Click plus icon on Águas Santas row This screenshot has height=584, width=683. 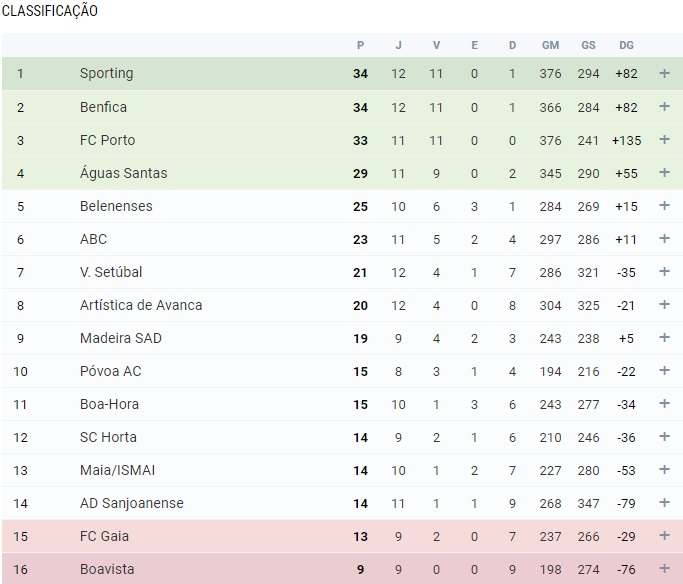pyautogui.click(x=664, y=173)
